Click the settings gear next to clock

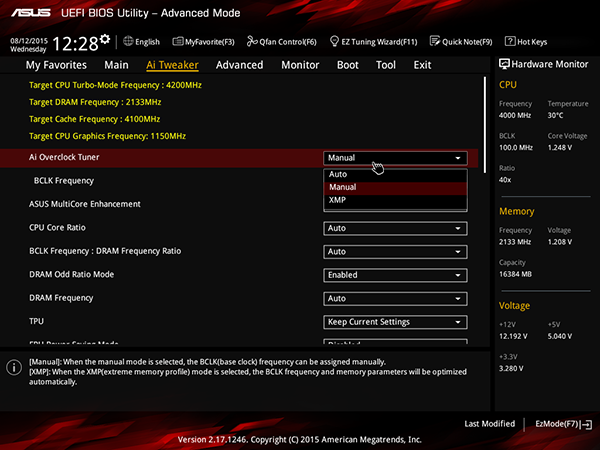click(x=105, y=39)
